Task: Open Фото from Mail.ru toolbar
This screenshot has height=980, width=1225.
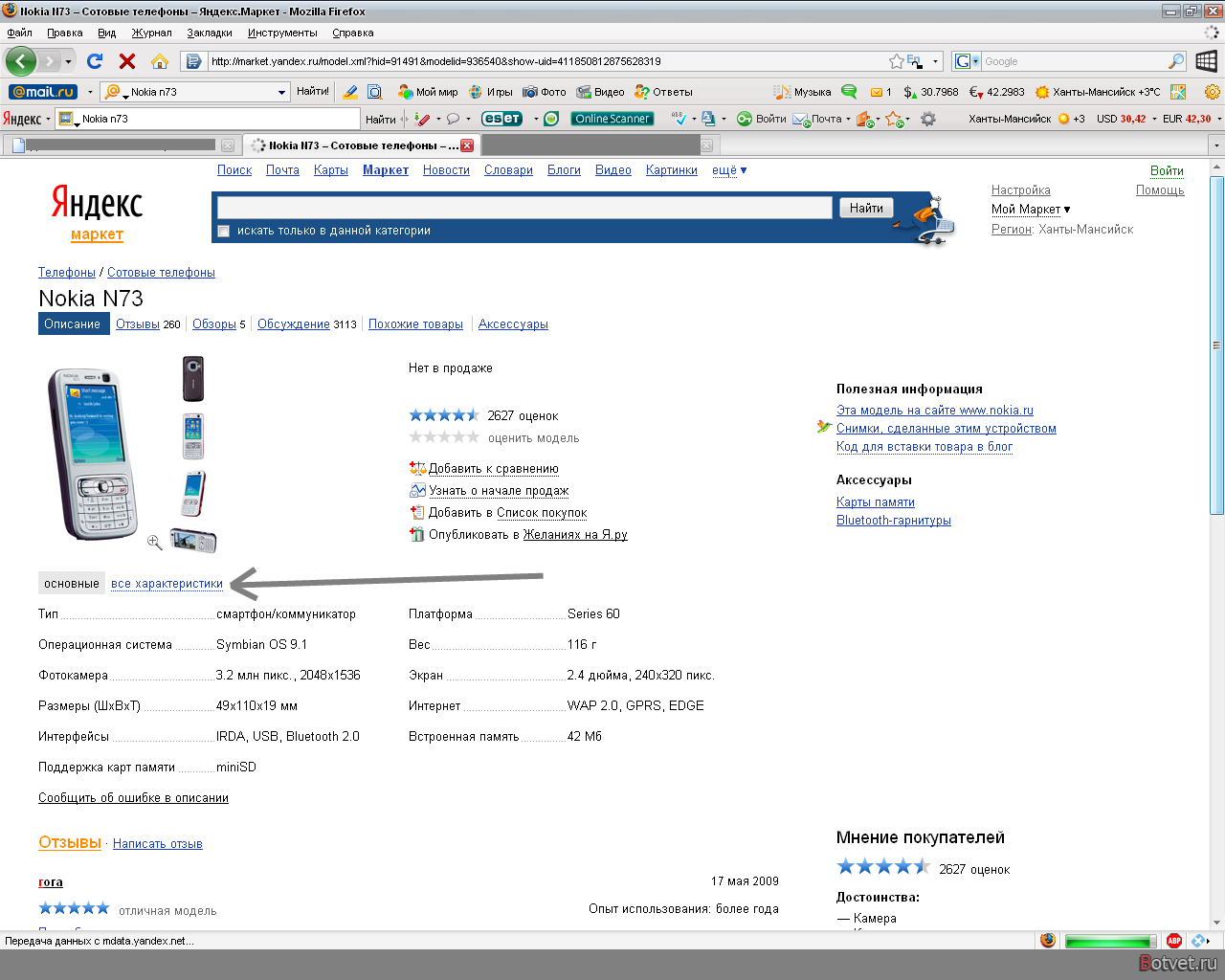Action: [545, 92]
